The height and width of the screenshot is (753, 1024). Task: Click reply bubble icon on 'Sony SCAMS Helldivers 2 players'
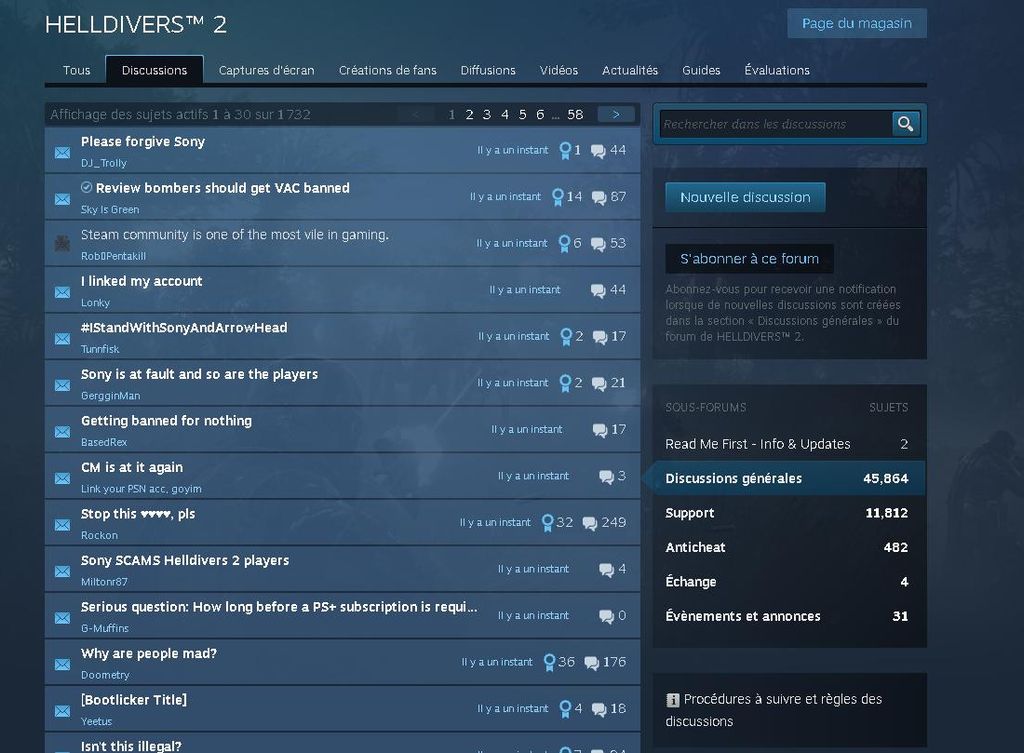pyautogui.click(x=607, y=570)
